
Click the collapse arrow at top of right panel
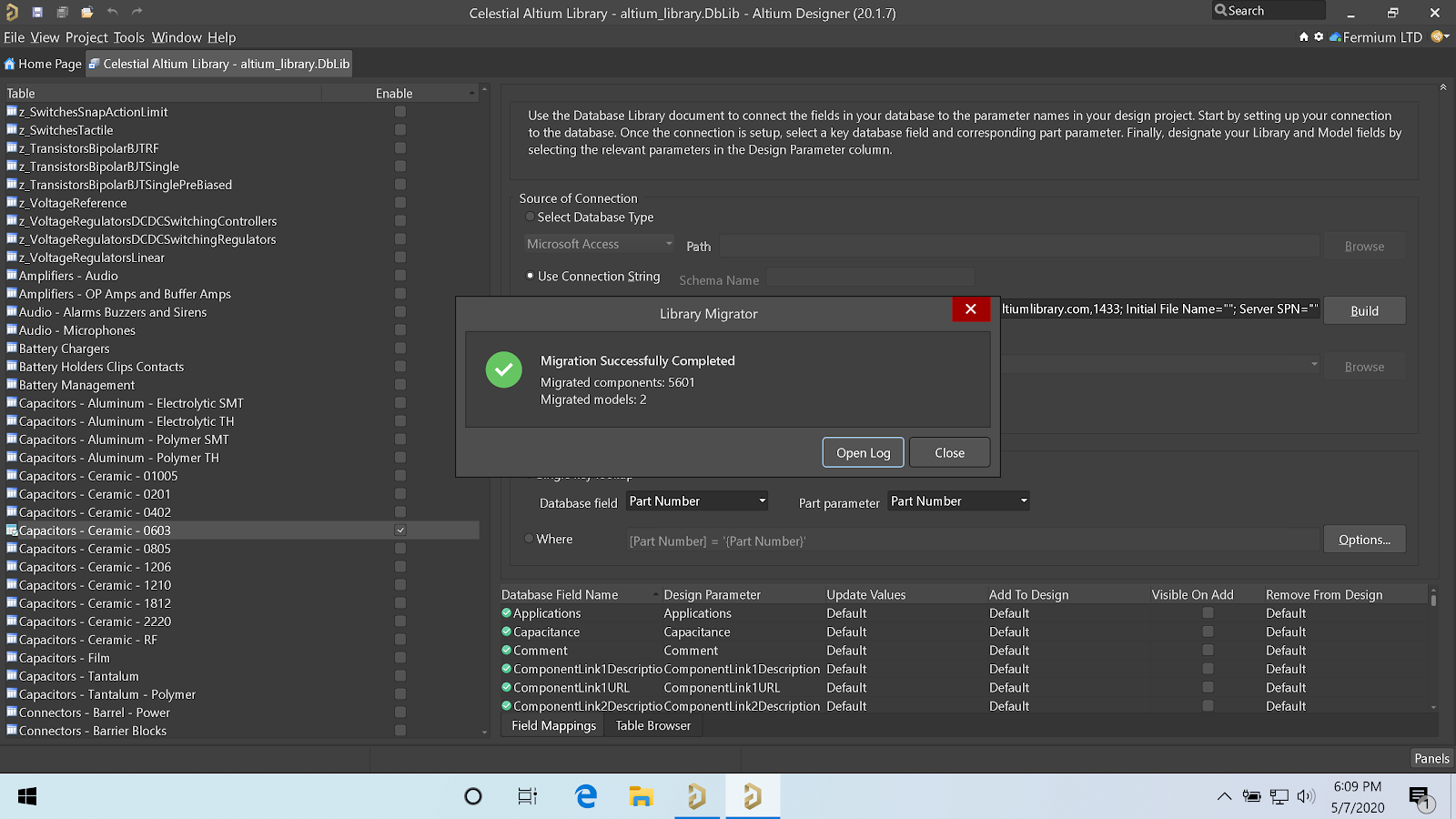(x=1442, y=87)
